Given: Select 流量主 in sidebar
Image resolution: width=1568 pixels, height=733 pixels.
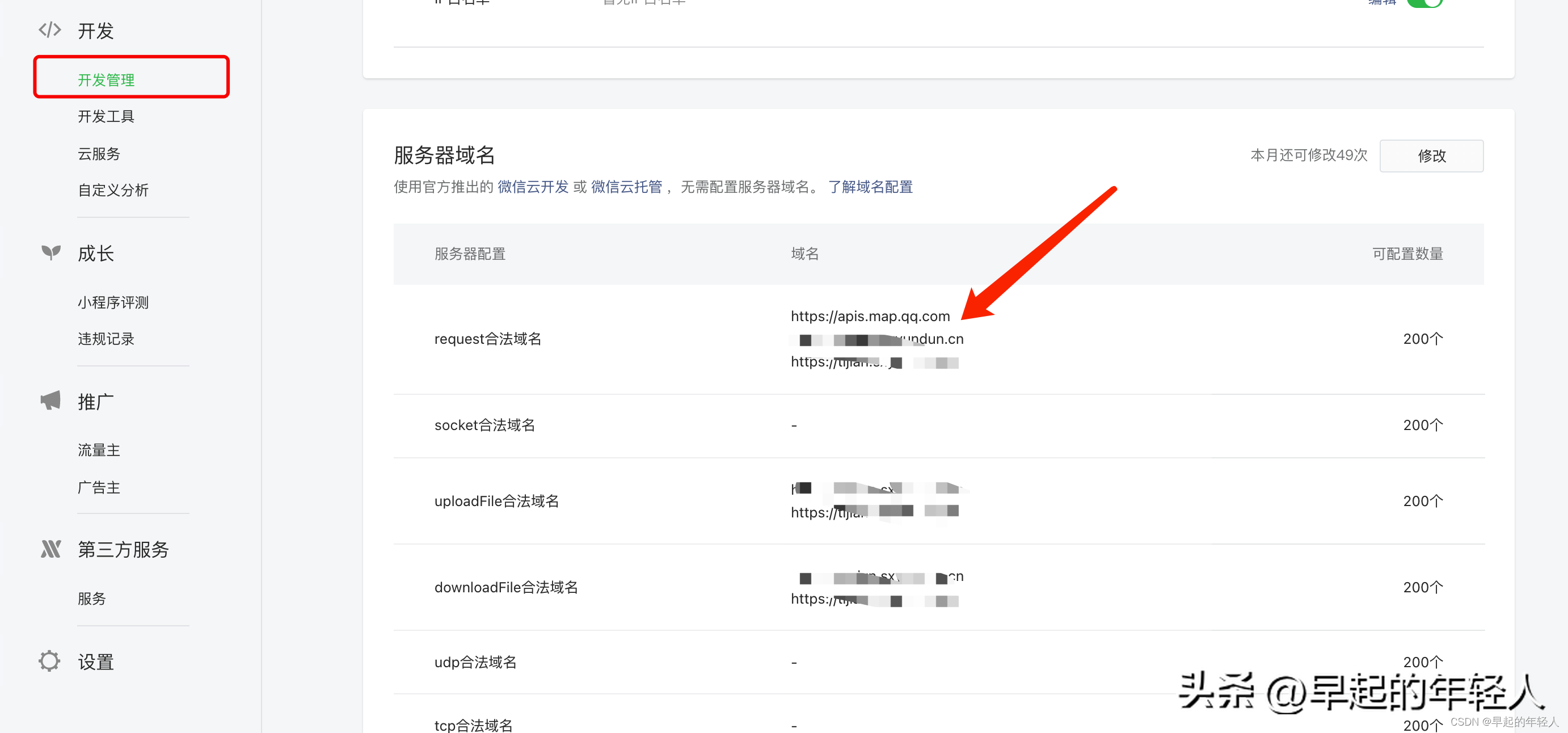Looking at the screenshot, I should coord(99,450).
